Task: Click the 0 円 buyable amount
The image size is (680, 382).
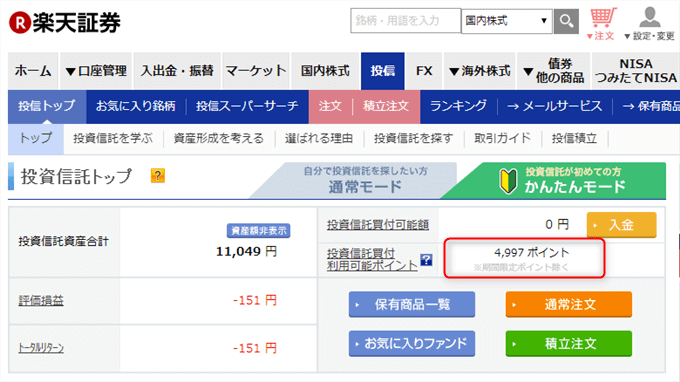Action: click(x=556, y=225)
